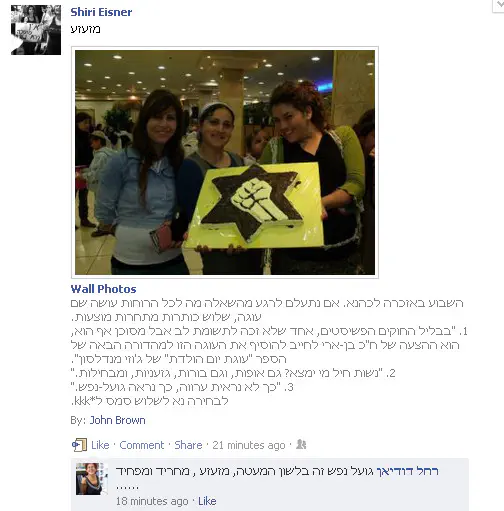This screenshot has width=504, height=511.
Task: Click the comment text in the gray box
Action: (244, 477)
